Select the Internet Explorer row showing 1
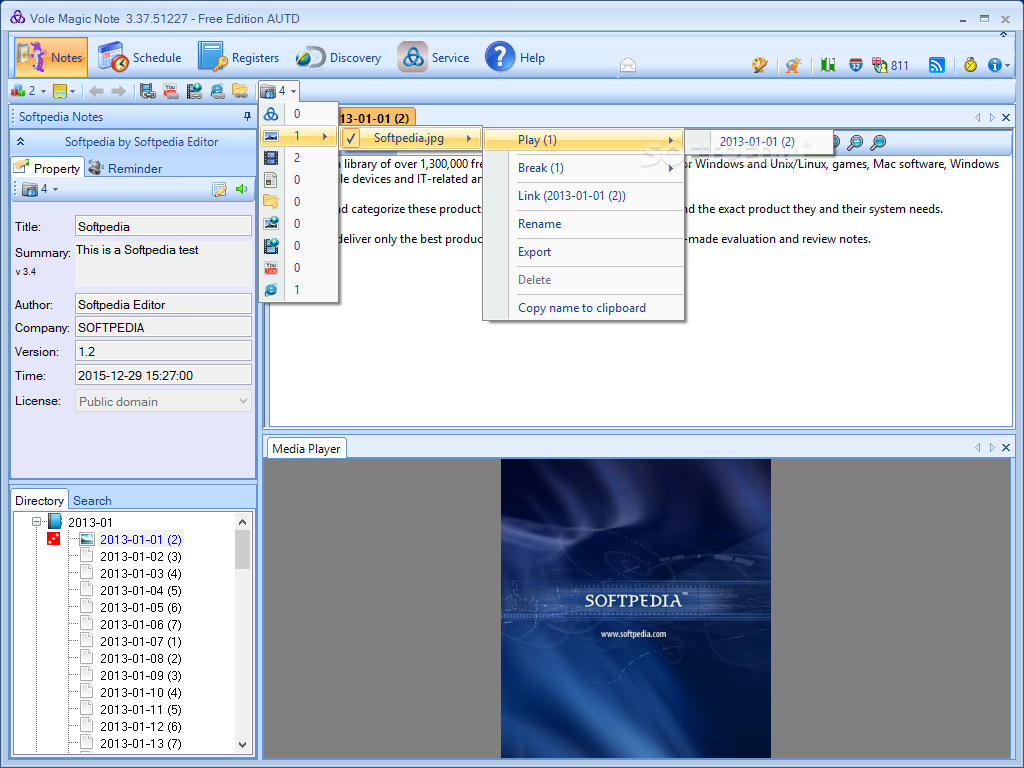 click(298, 289)
